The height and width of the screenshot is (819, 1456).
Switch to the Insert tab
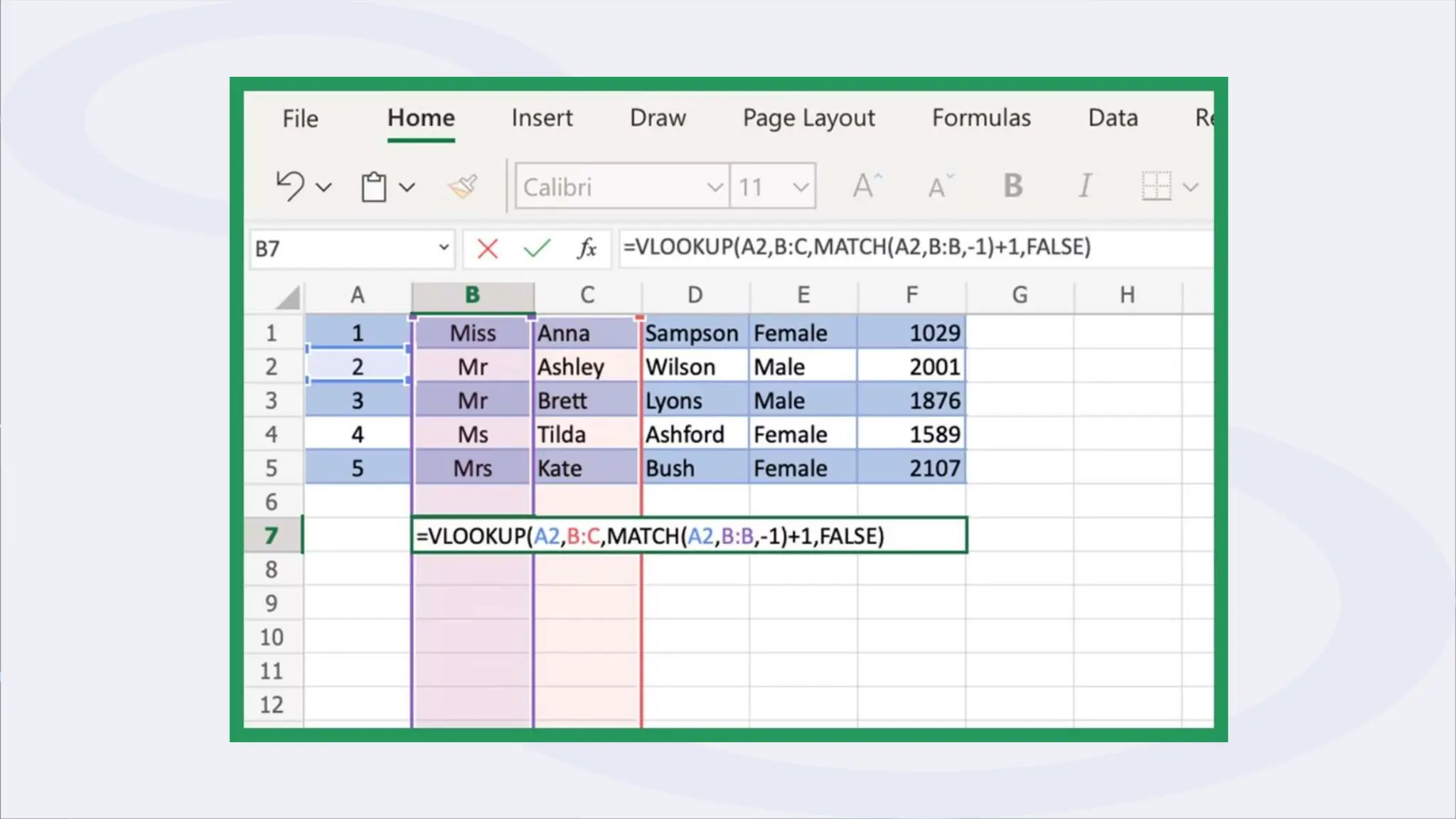(542, 118)
